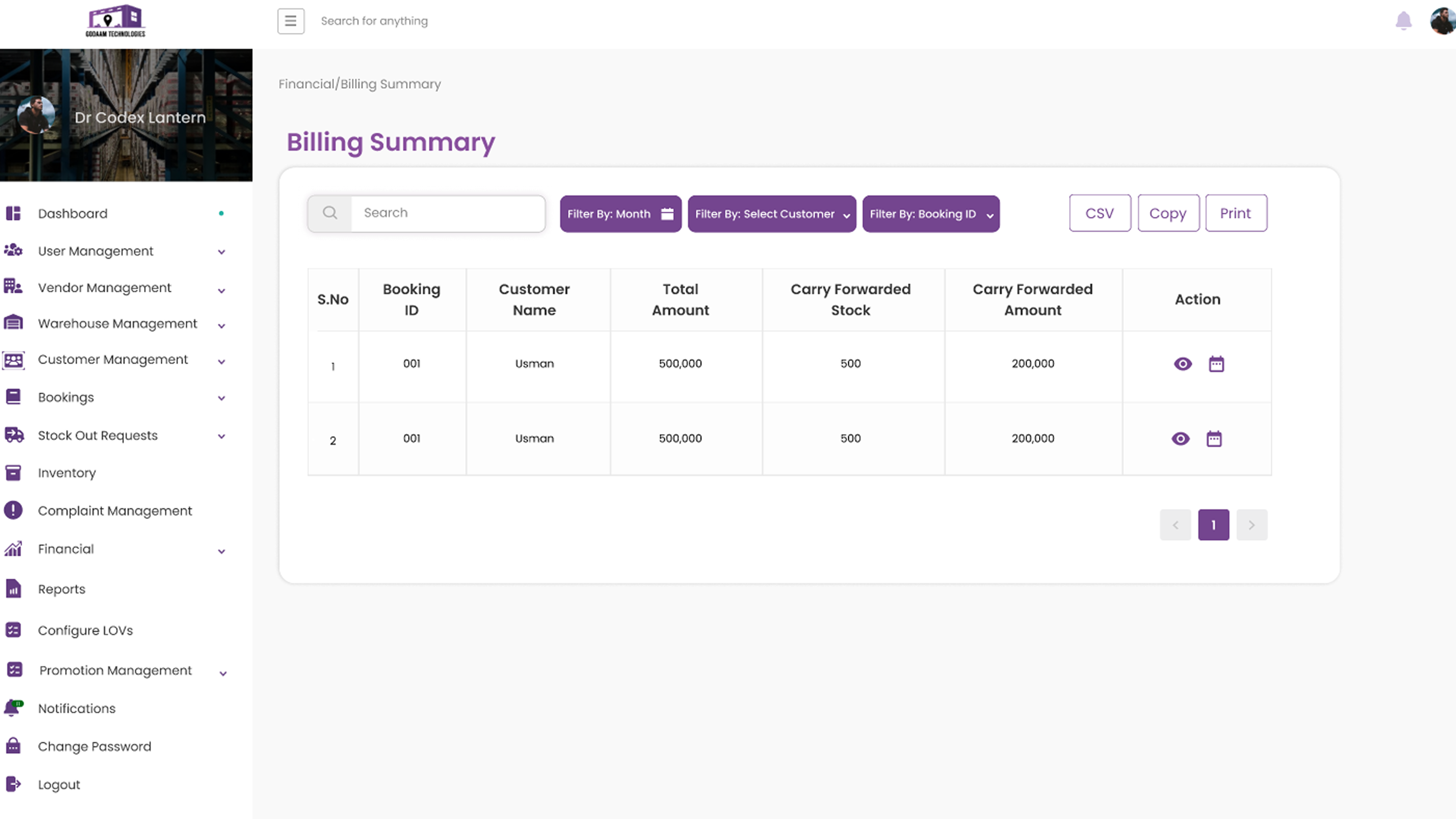1456x819 pixels.
Task: Click the Change Password lock icon
Action: [x=13, y=745]
